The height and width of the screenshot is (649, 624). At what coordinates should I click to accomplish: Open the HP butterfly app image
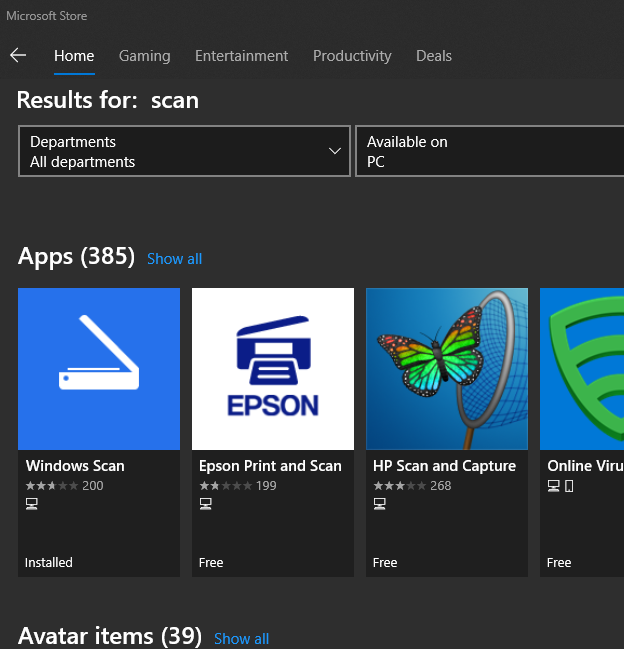click(447, 369)
